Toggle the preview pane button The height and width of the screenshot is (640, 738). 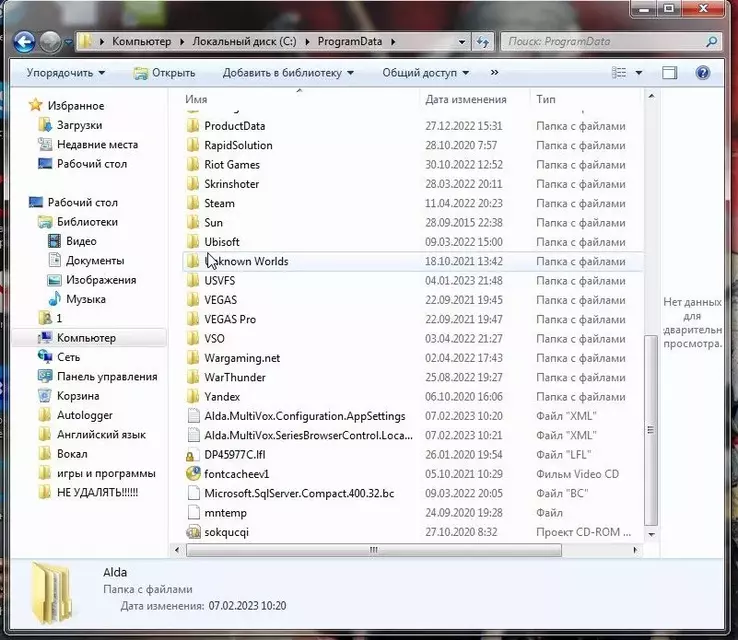coord(669,72)
